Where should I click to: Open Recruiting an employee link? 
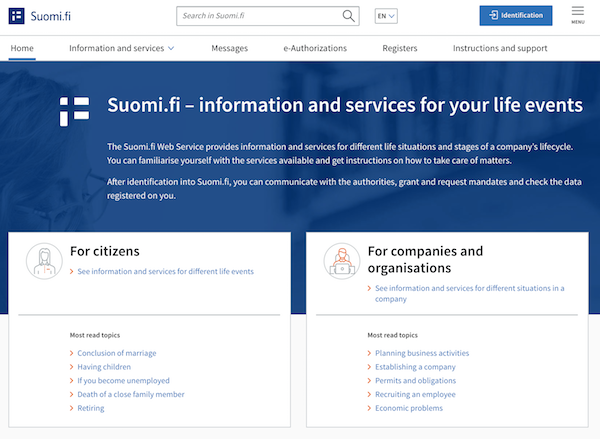(x=415, y=394)
